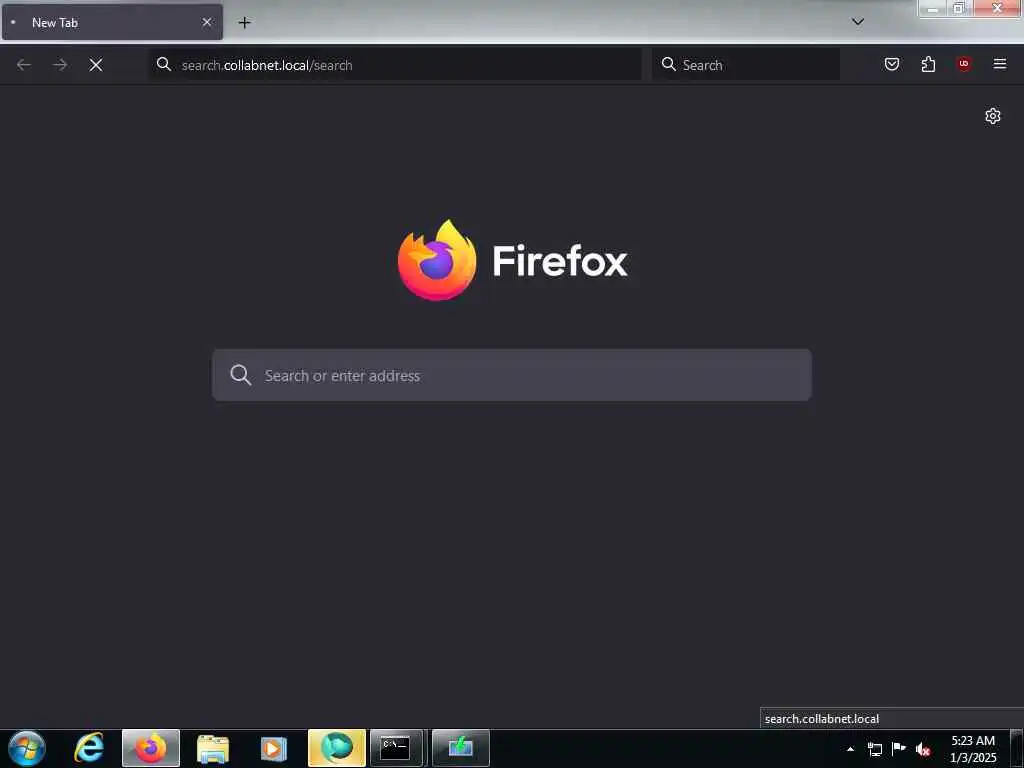Open the uBlock Origin extension icon

pyautogui.click(x=964, y=64)
